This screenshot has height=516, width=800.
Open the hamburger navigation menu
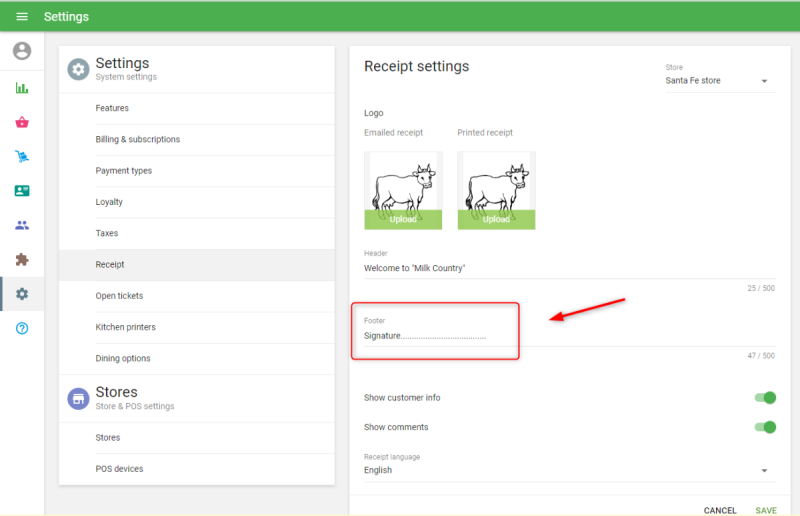pyautogui.click(x=22, y=17)
